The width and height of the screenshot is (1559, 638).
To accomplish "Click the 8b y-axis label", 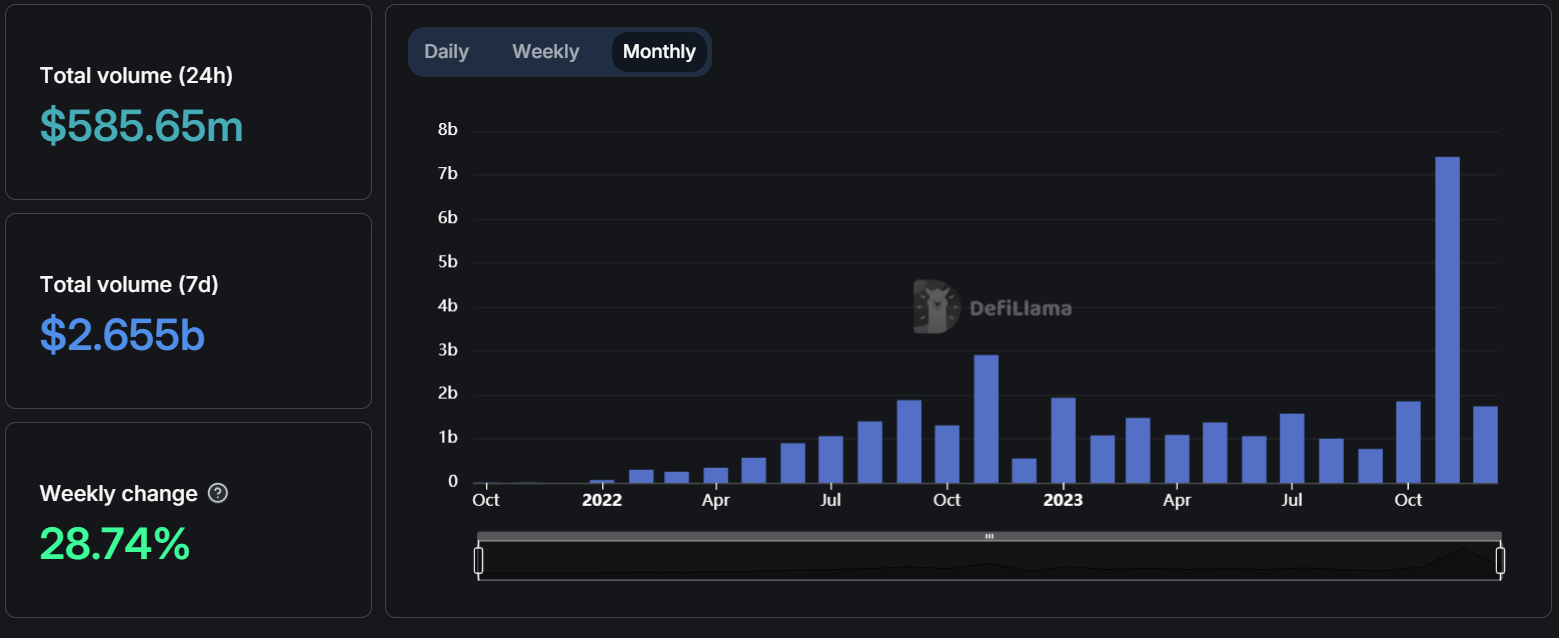I will pos(446,128).
